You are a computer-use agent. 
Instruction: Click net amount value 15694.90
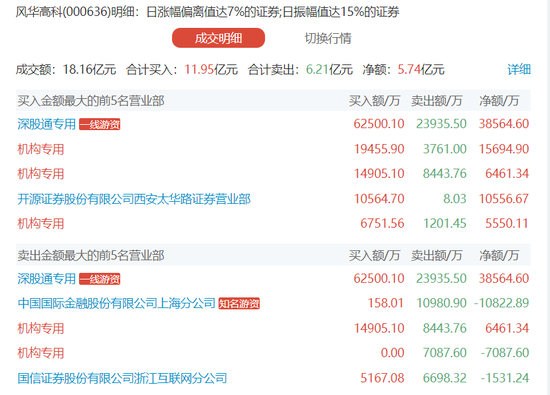click(x=504, y=149)
